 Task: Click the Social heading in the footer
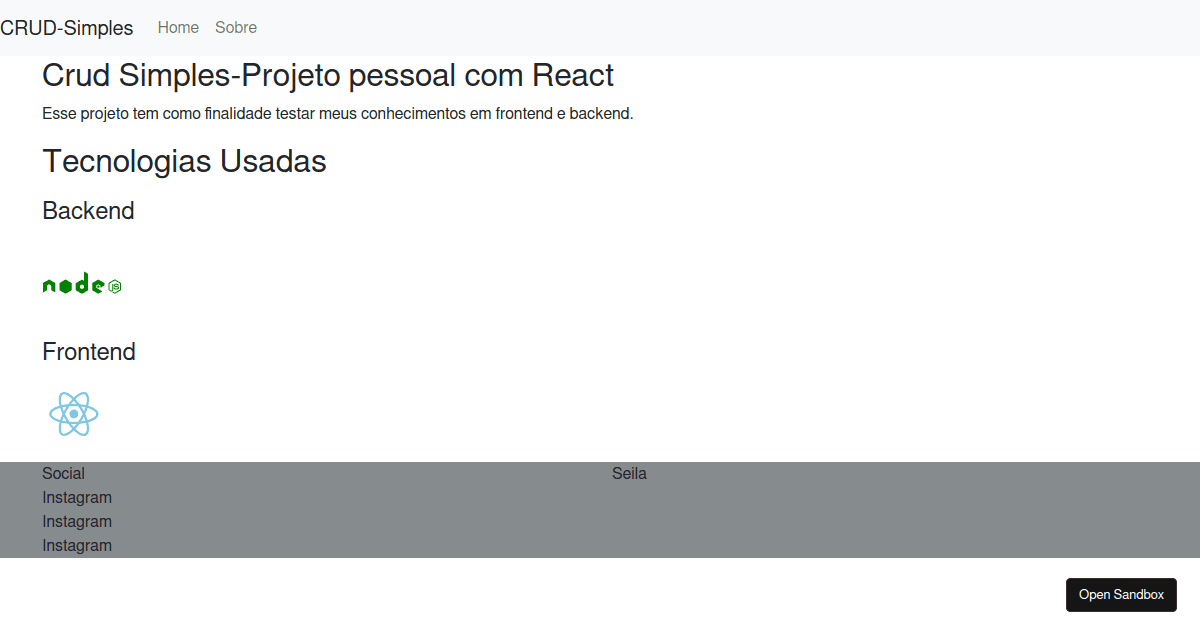point(62,473)
